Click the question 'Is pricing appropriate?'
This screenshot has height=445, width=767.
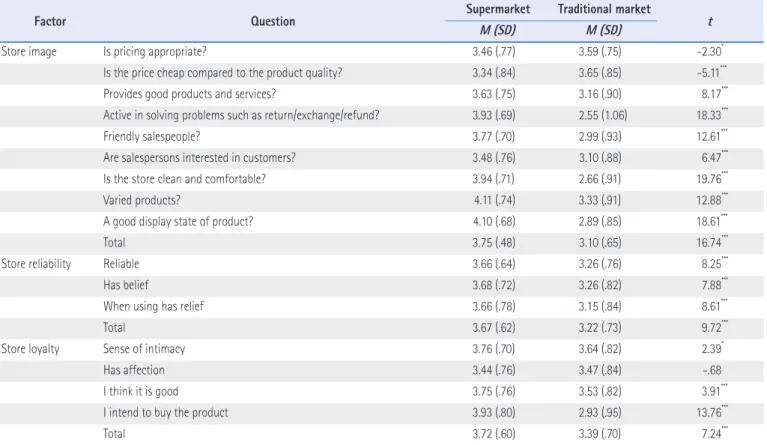[155, 51]
